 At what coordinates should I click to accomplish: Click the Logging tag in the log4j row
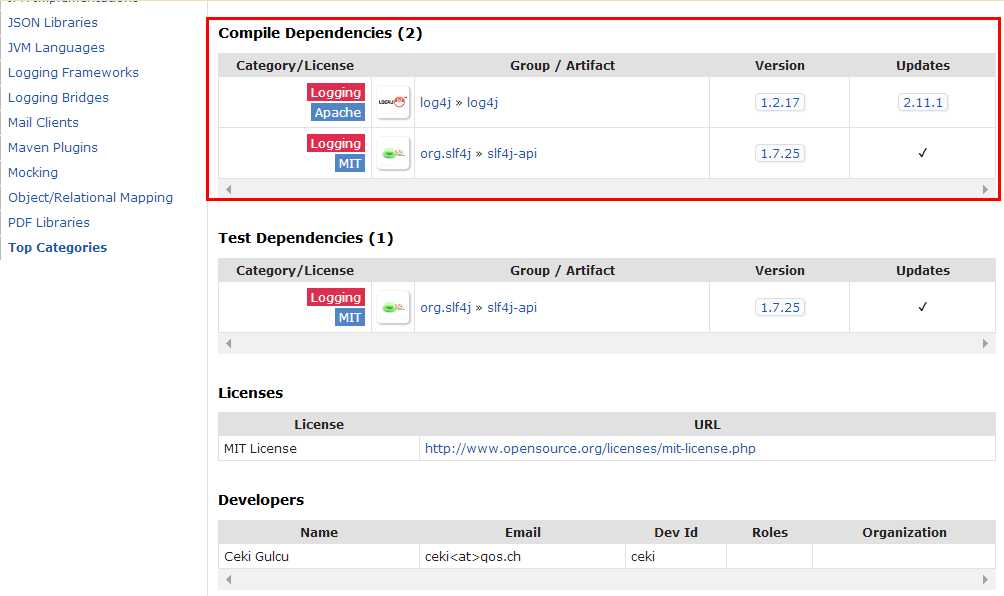click(336, 92)
